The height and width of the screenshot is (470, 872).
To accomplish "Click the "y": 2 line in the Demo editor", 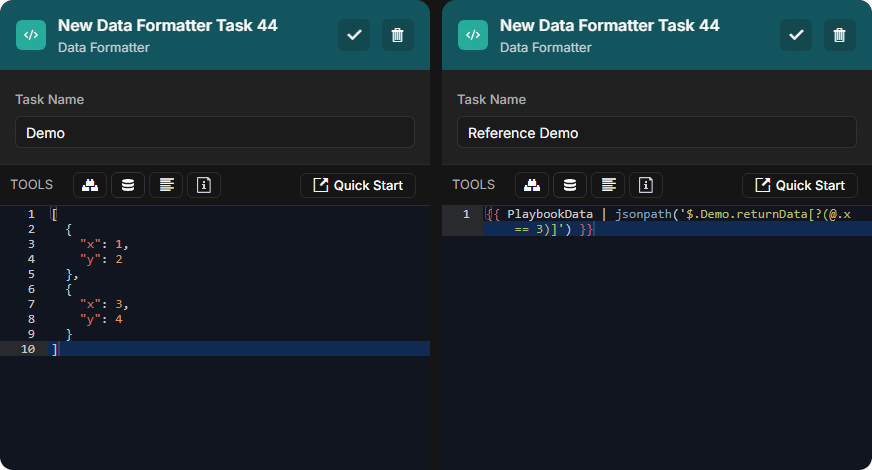I will pos(101,259).
